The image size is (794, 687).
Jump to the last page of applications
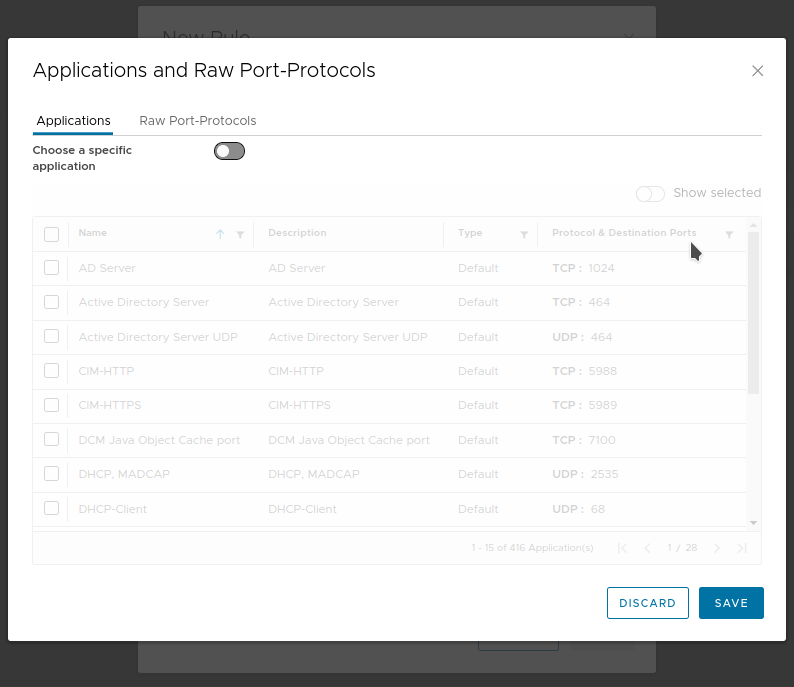[742, 548]
